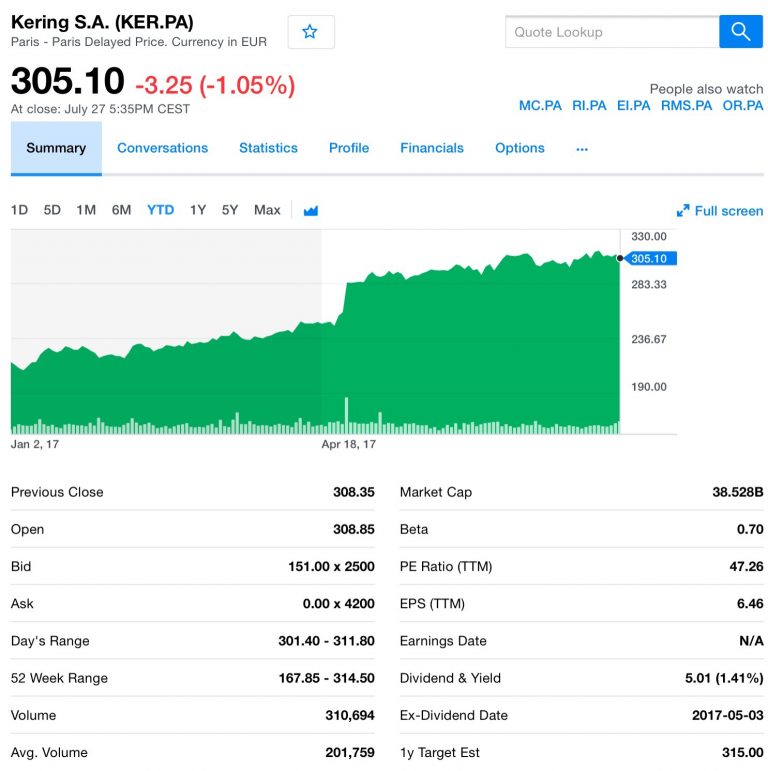Click the Beta value 0.70
The image size is (768, 771).
(x=750, y=530)
